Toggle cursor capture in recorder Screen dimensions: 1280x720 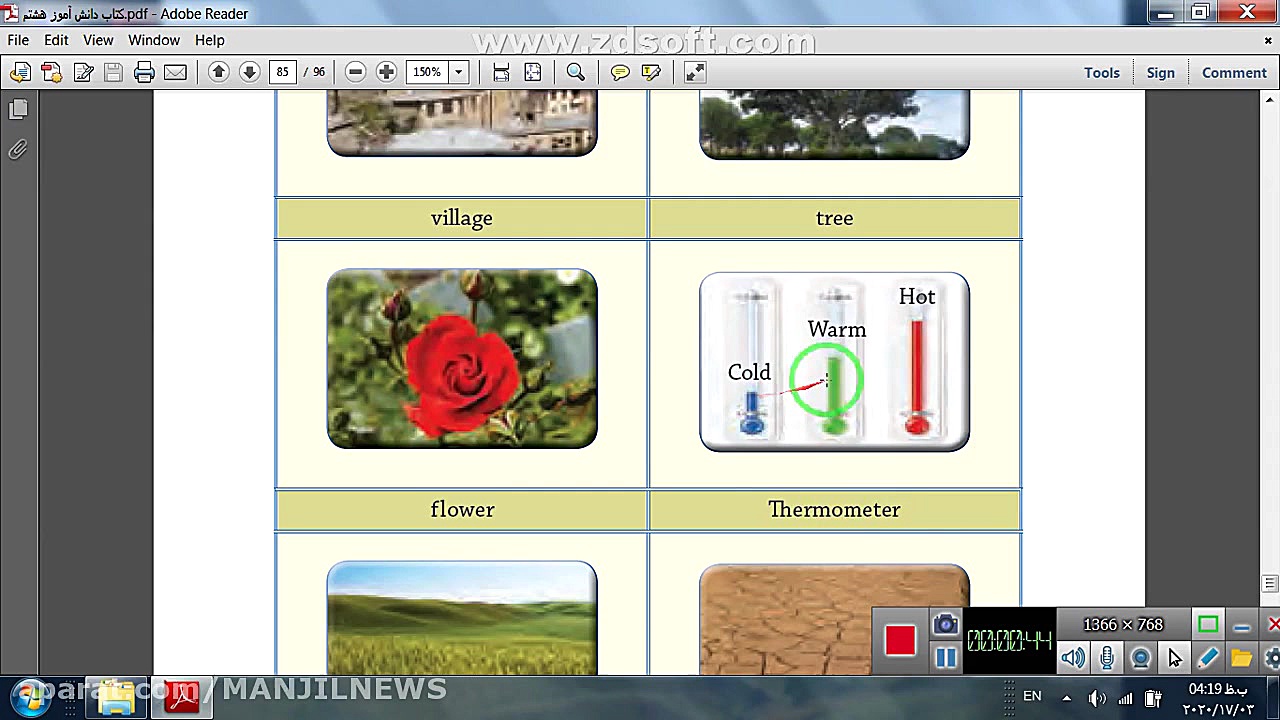(1175, 657)
